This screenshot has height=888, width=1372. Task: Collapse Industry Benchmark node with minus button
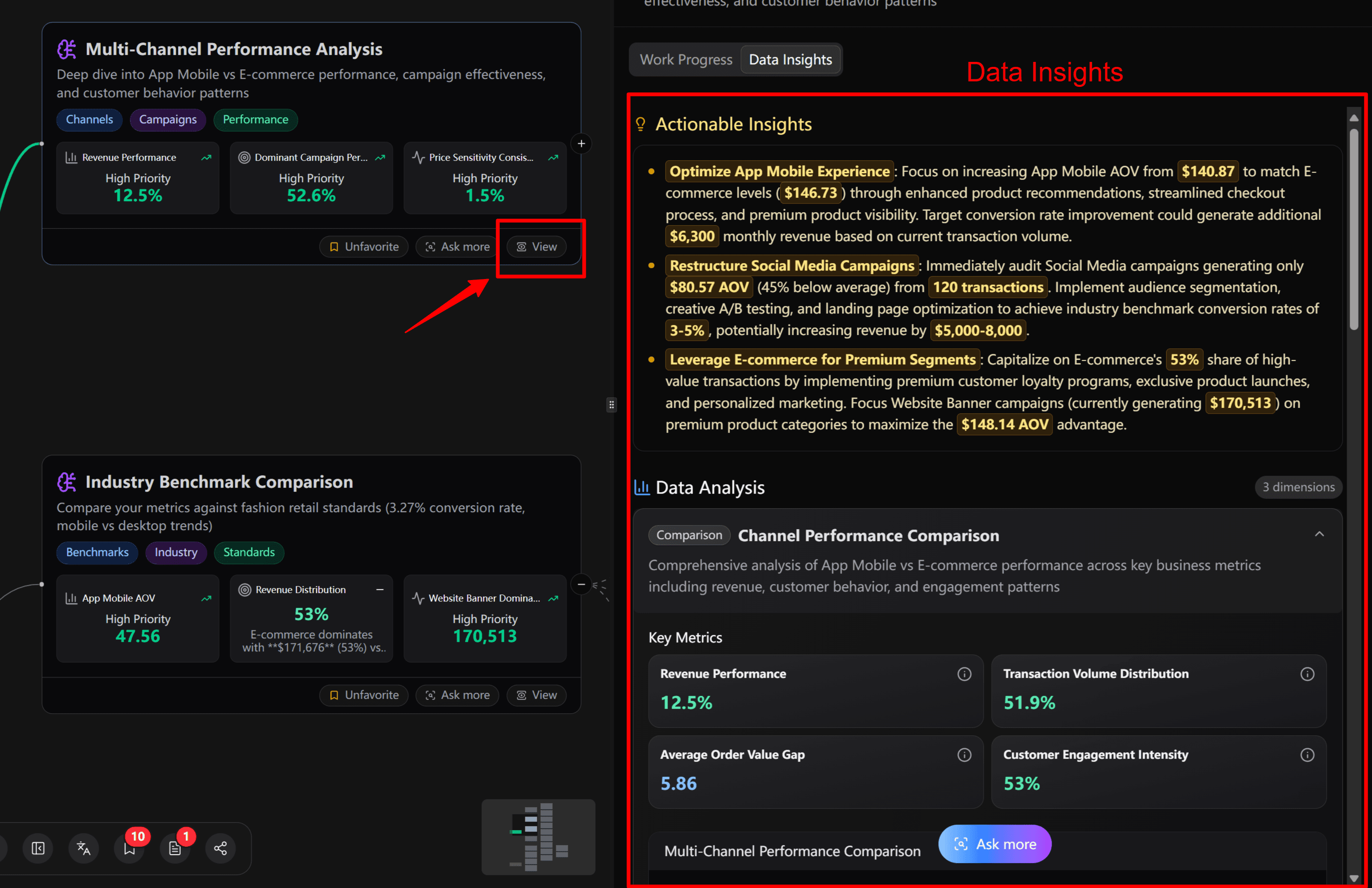(581, 585)
